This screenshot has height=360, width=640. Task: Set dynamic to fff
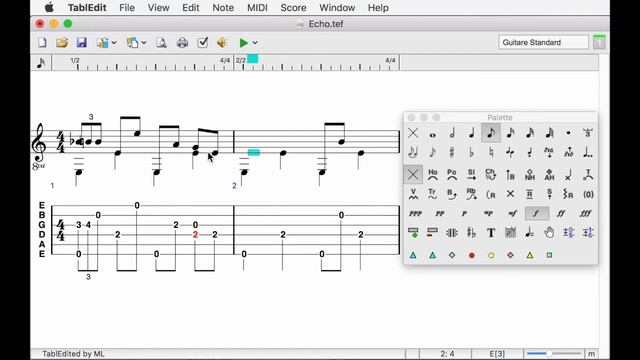[585, 213]
